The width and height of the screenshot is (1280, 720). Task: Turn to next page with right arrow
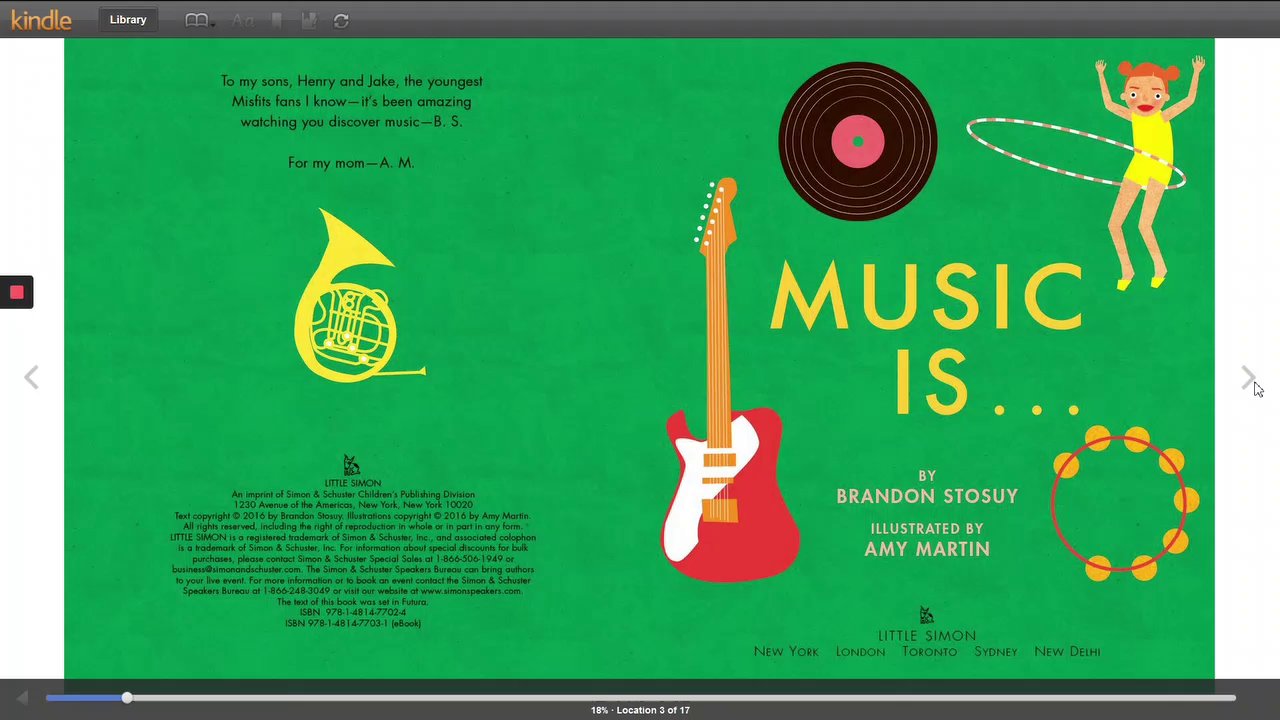point(1247,377)
